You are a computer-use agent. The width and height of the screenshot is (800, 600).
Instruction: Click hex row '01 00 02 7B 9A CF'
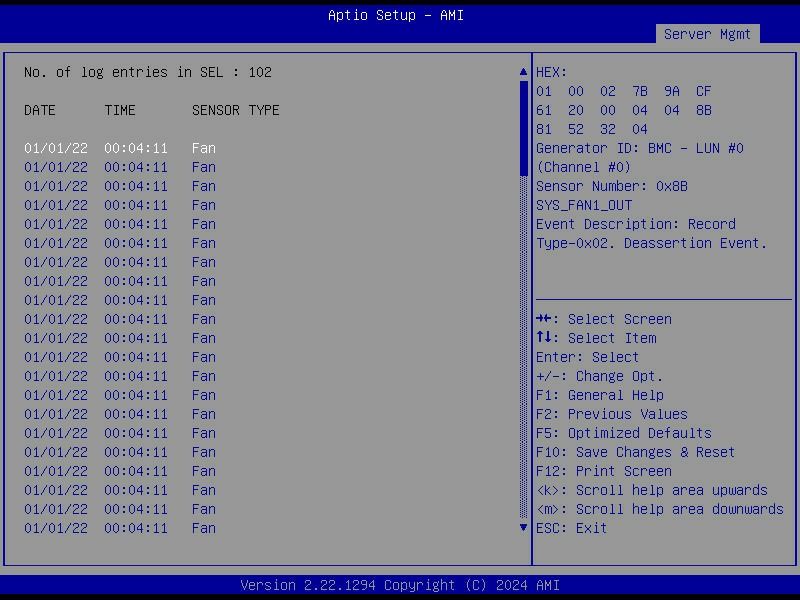[x=623, y=91]
